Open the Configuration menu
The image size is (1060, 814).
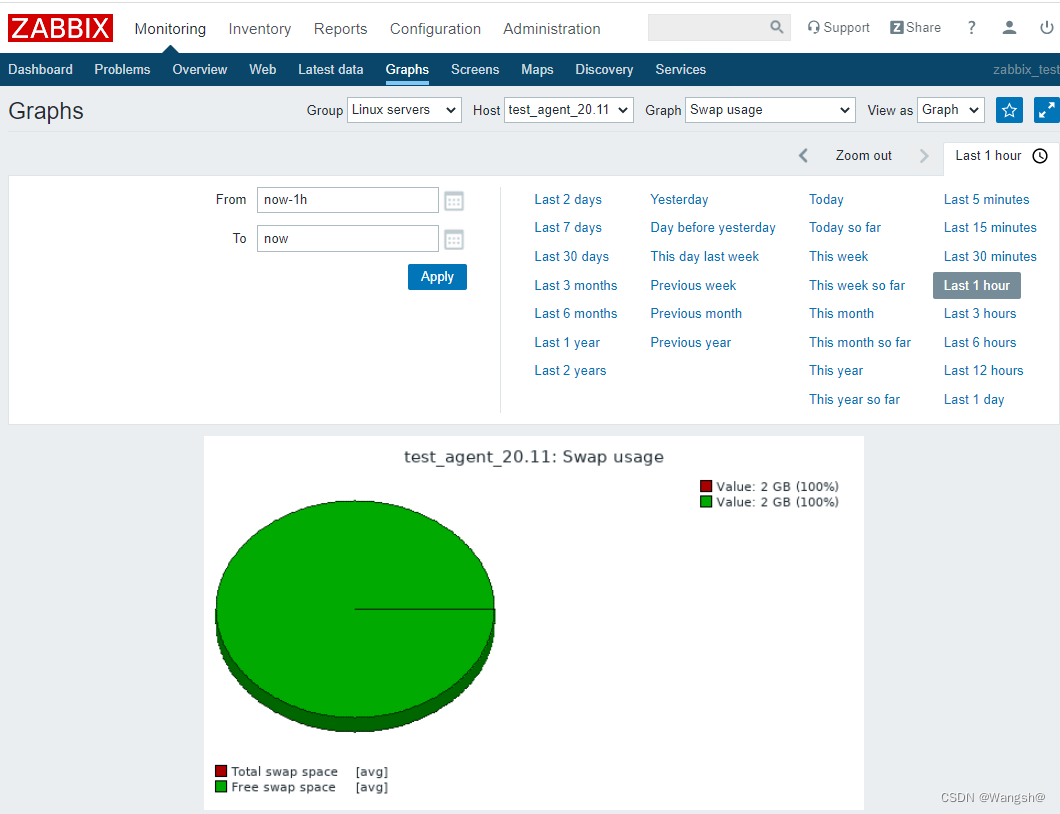point(435,29)
